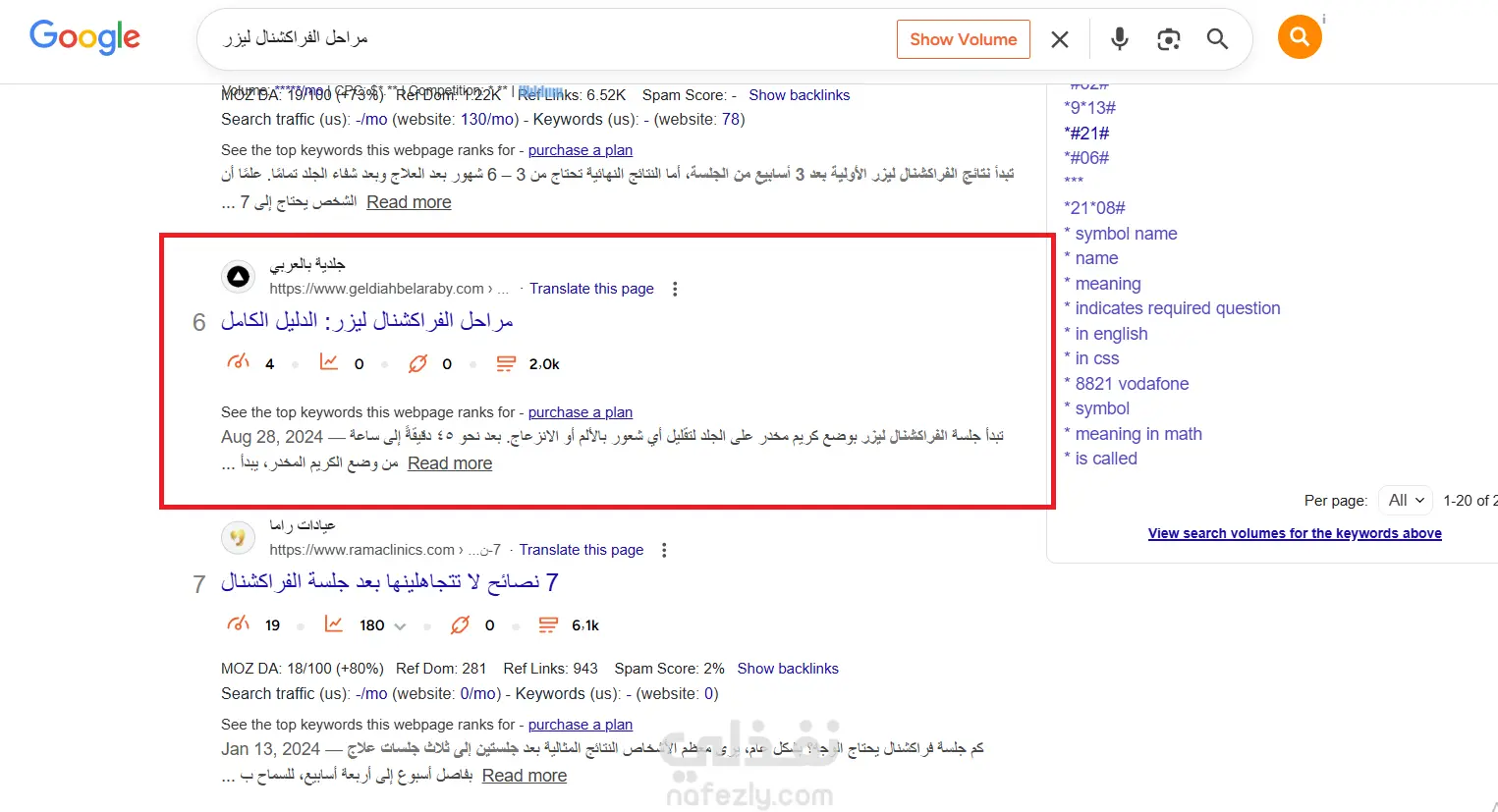The image size is (1498, 812).
Task: Open purchase a plan link in result 7
Action: (x=581, y=725)
